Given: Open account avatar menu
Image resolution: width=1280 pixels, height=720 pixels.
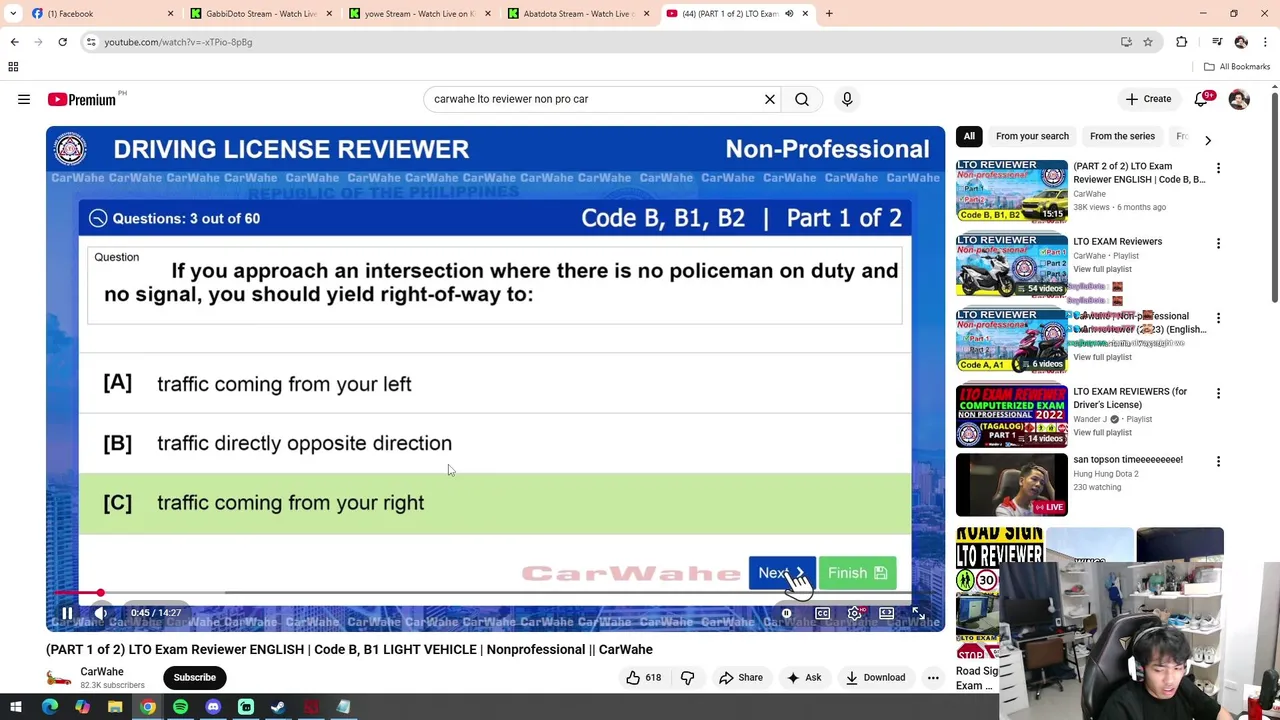Looking at the screenshot, I should coord(1239,99).
